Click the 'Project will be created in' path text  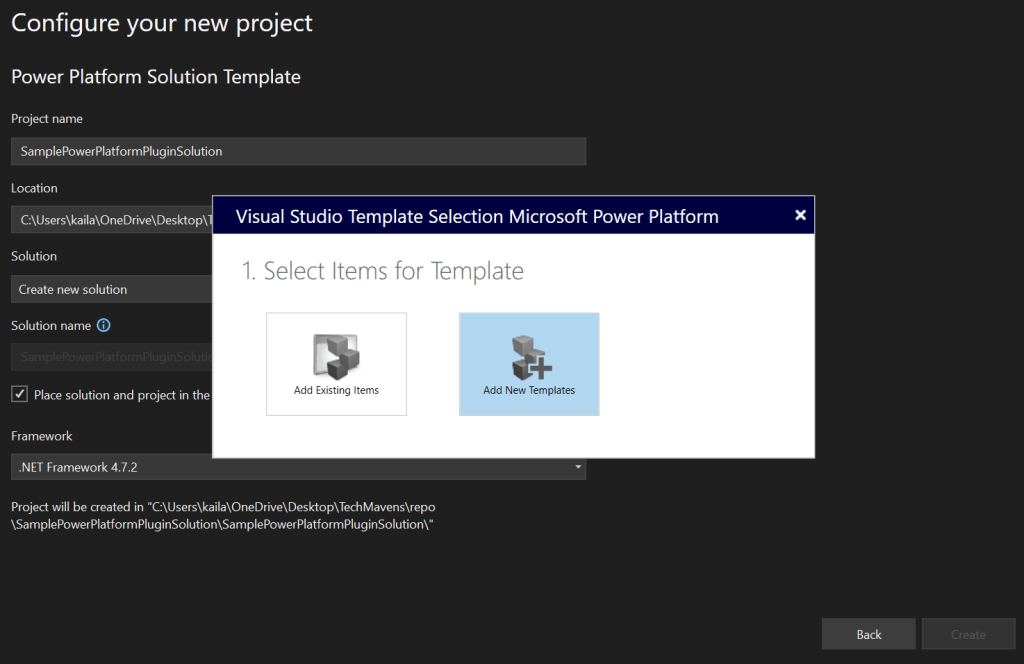[223, 515]
